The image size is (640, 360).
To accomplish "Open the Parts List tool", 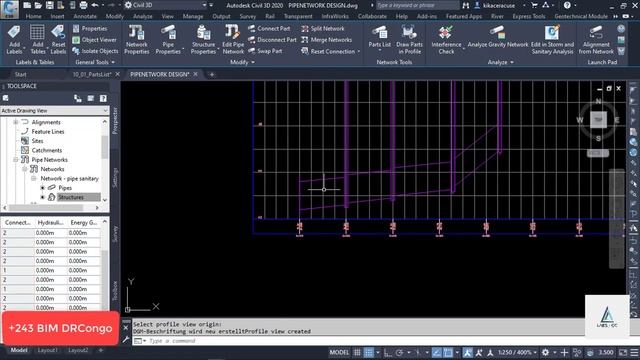I will pos(380,38).
